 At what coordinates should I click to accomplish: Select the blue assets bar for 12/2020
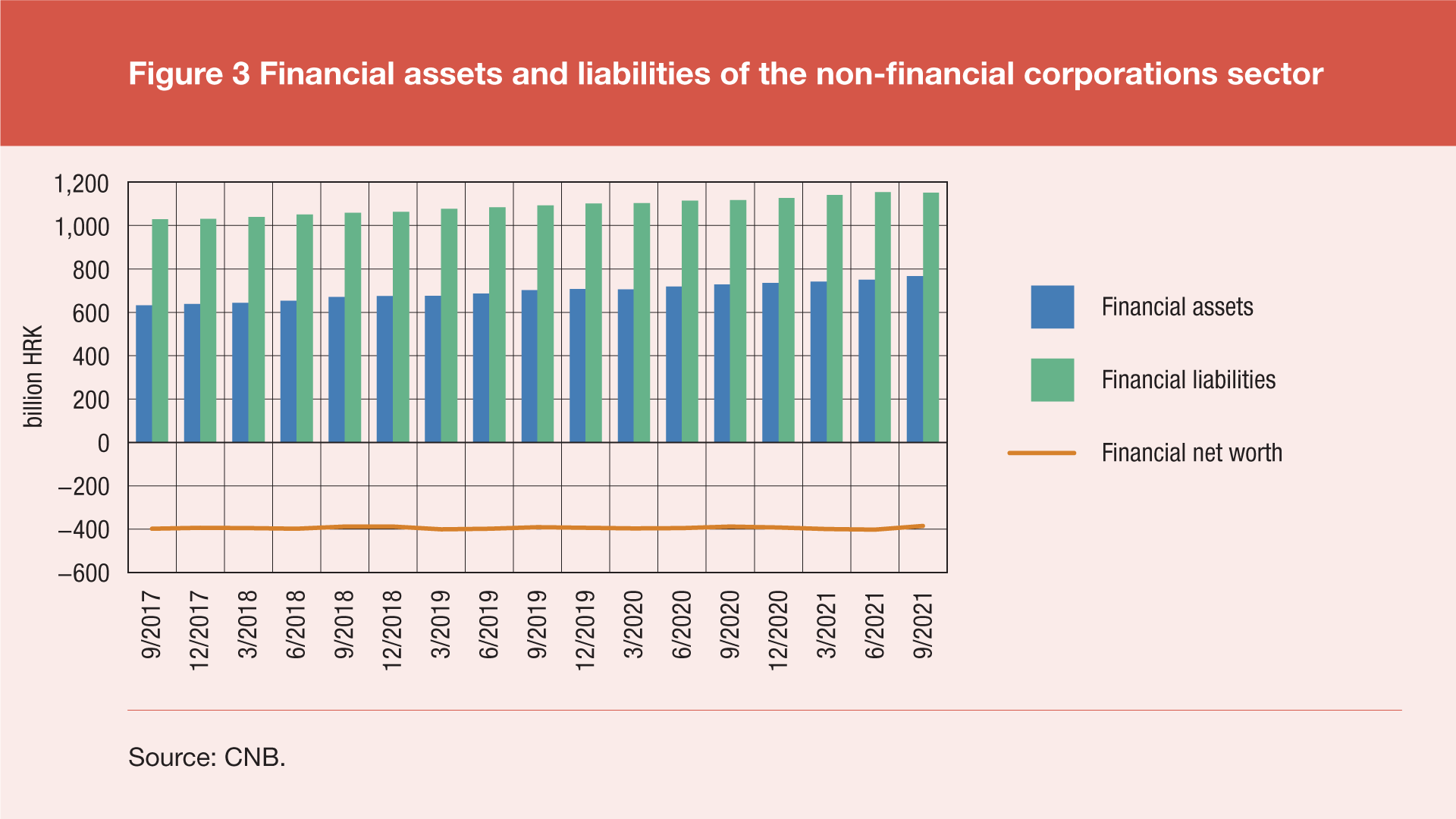click(770, 362)
